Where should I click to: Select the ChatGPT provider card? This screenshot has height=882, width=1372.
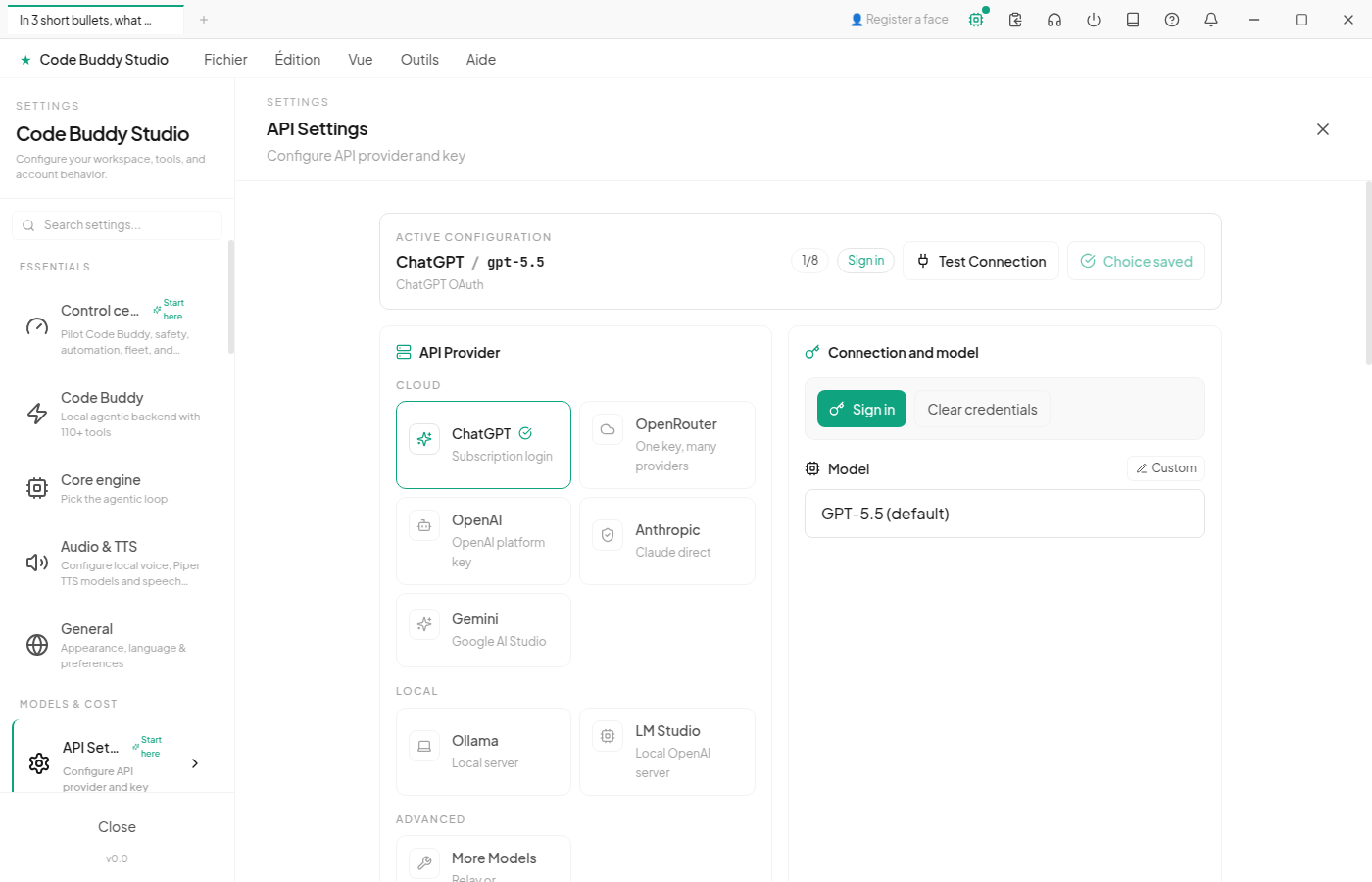coord(483,445)
